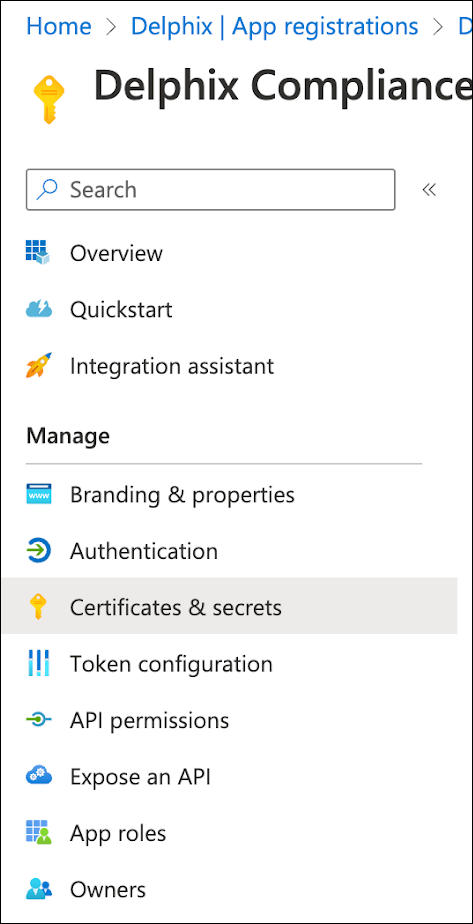Click the Expose an API cloud icon
The image size is (473, 924).
coord(38,776)
